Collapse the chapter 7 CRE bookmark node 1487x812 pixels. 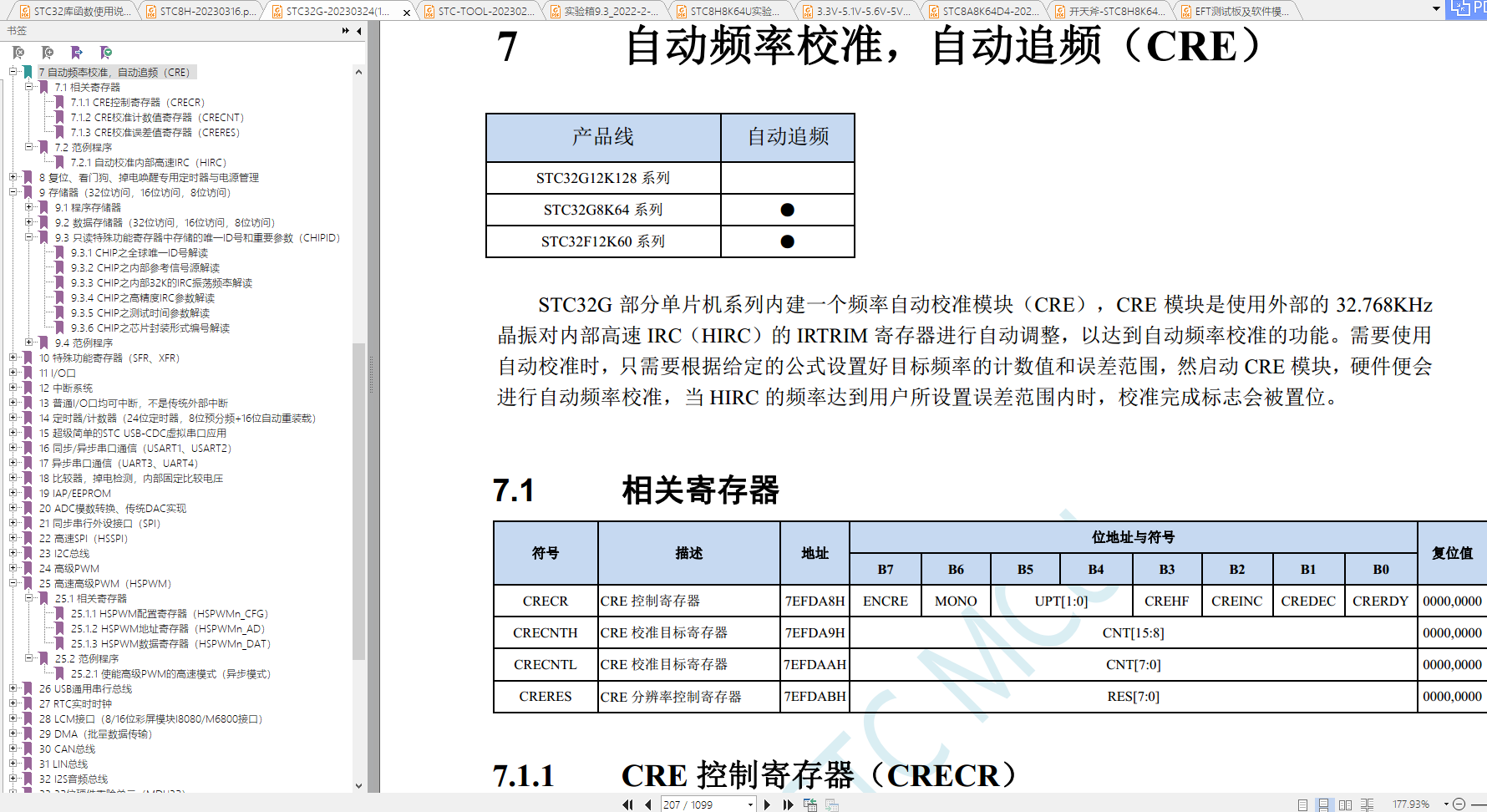(13, 72)
